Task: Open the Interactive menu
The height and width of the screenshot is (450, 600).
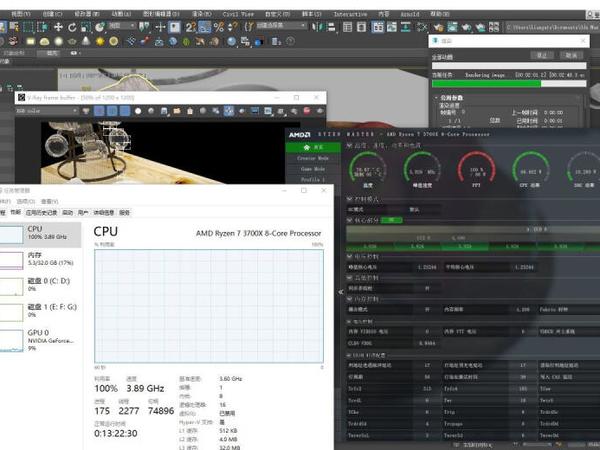Action: coord(350,14)
